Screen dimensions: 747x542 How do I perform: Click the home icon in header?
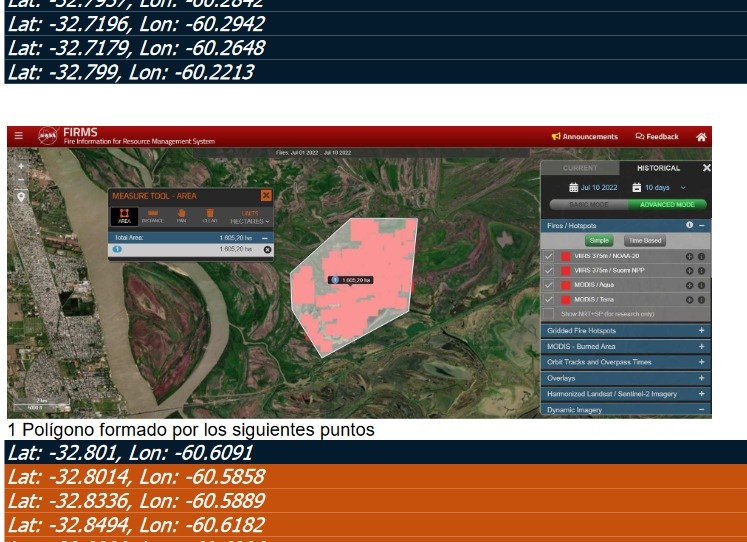coord(701,137)
